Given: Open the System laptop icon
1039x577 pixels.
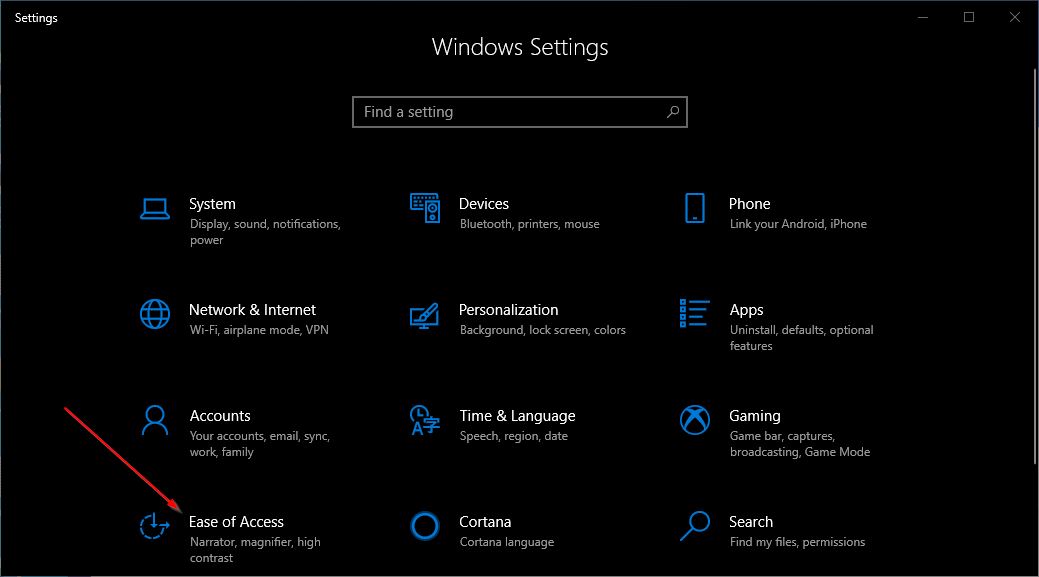Looking at the screenshot, I should point(154,209).
